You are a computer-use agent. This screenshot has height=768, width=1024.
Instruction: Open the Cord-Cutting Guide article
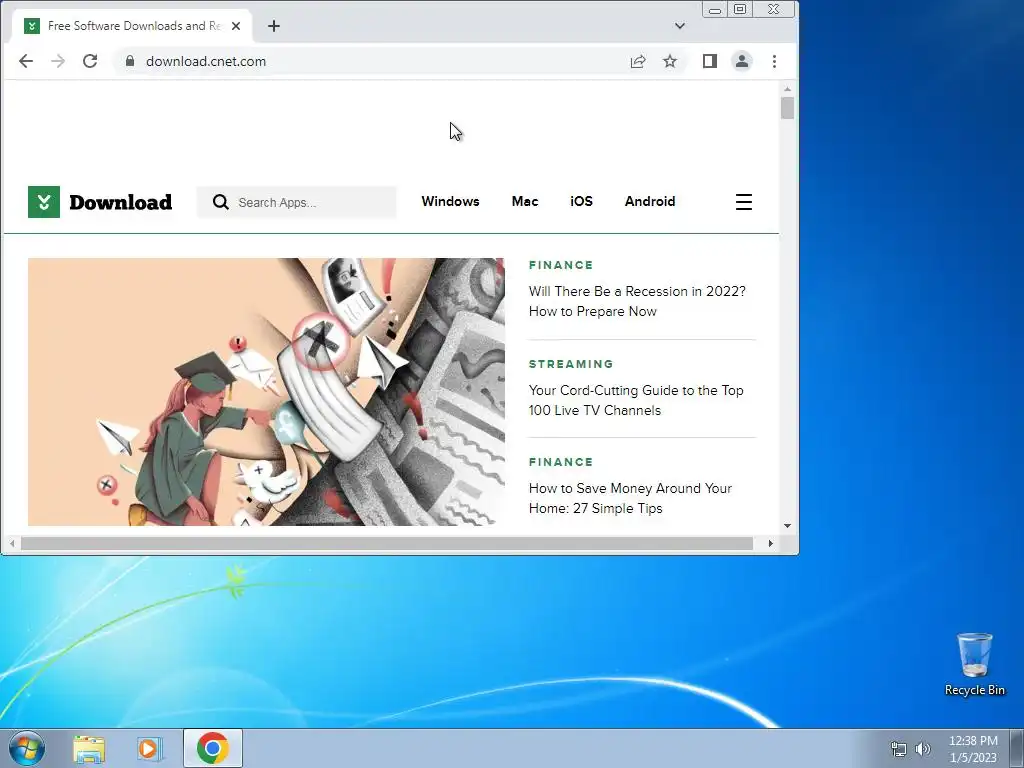coord(636,400)
